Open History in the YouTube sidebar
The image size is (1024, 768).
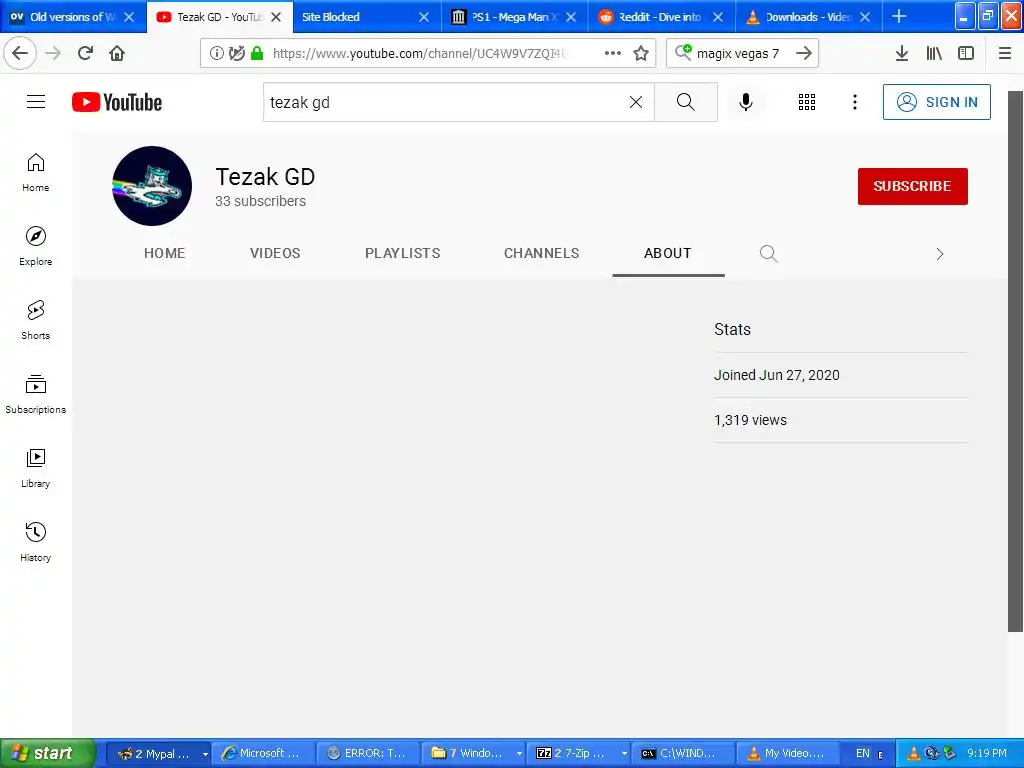coord(36,542)
